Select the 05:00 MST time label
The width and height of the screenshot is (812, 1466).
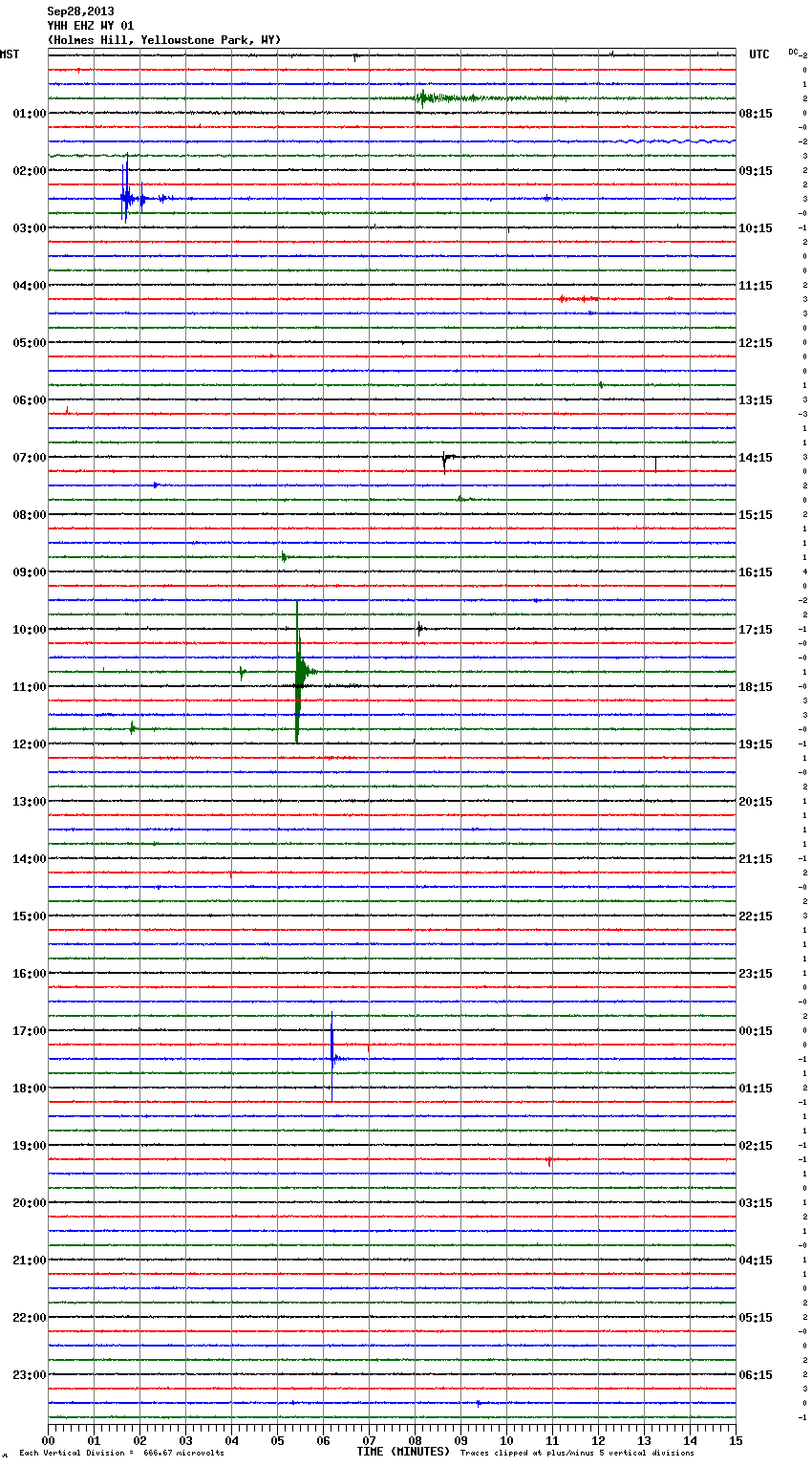pos(29,343)
